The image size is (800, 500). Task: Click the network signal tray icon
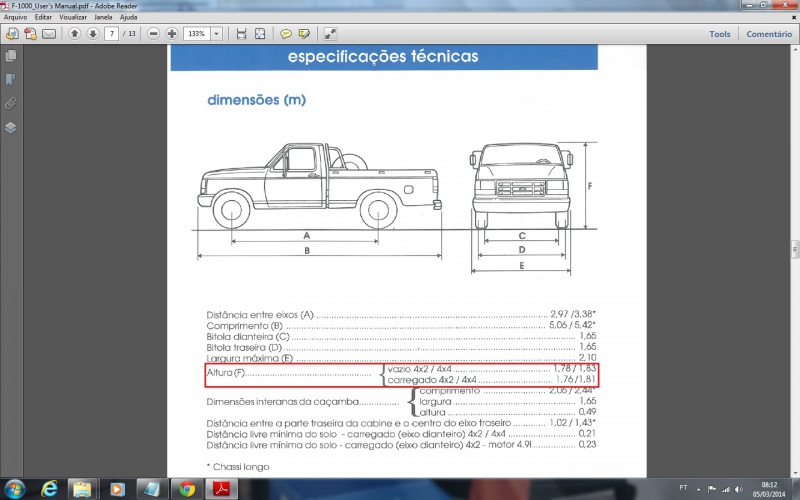(x=725, y=489)
